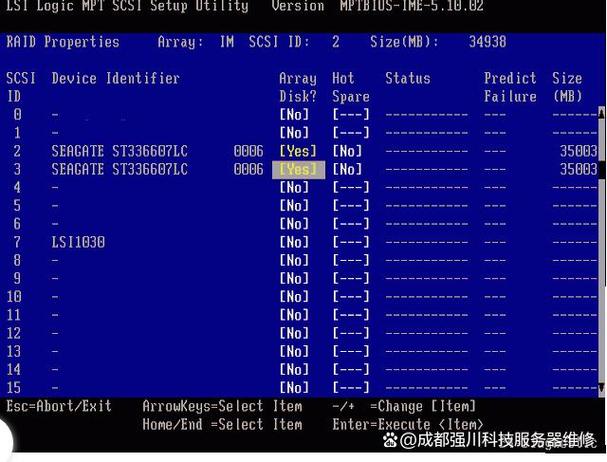Change Hot Spare [No] for ID 3
This screenshot has height=462, width=607.
(347, 170)
